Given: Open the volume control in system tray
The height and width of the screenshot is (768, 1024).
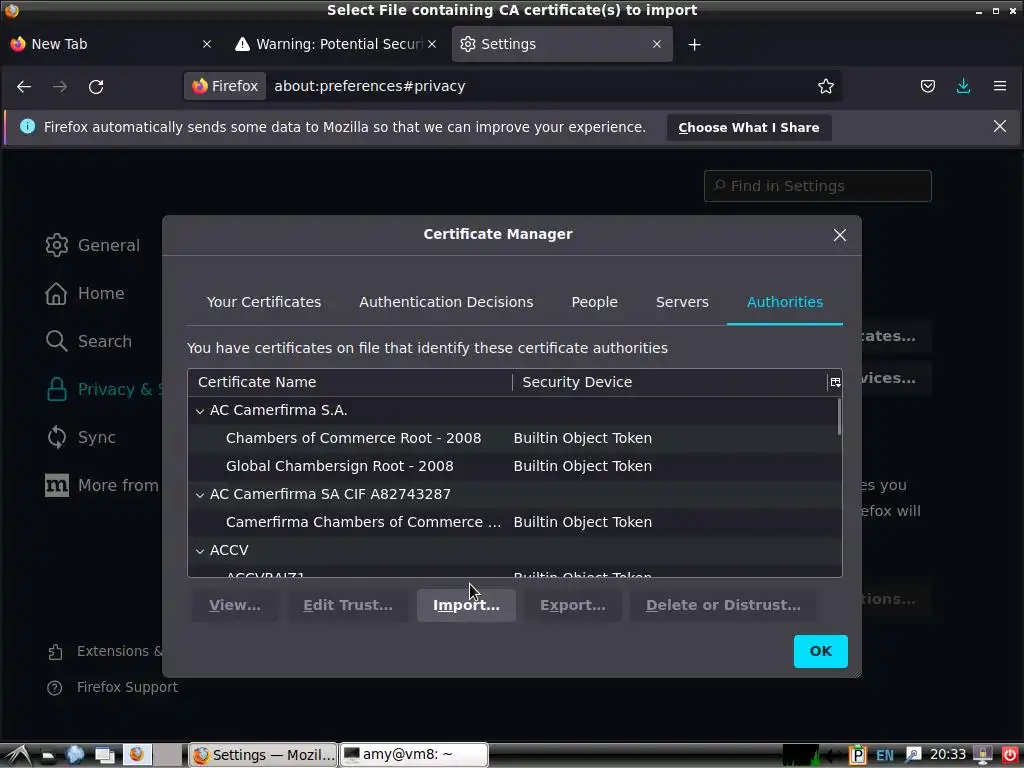Looking at the screenshot, I should click(x=833, y=756).
